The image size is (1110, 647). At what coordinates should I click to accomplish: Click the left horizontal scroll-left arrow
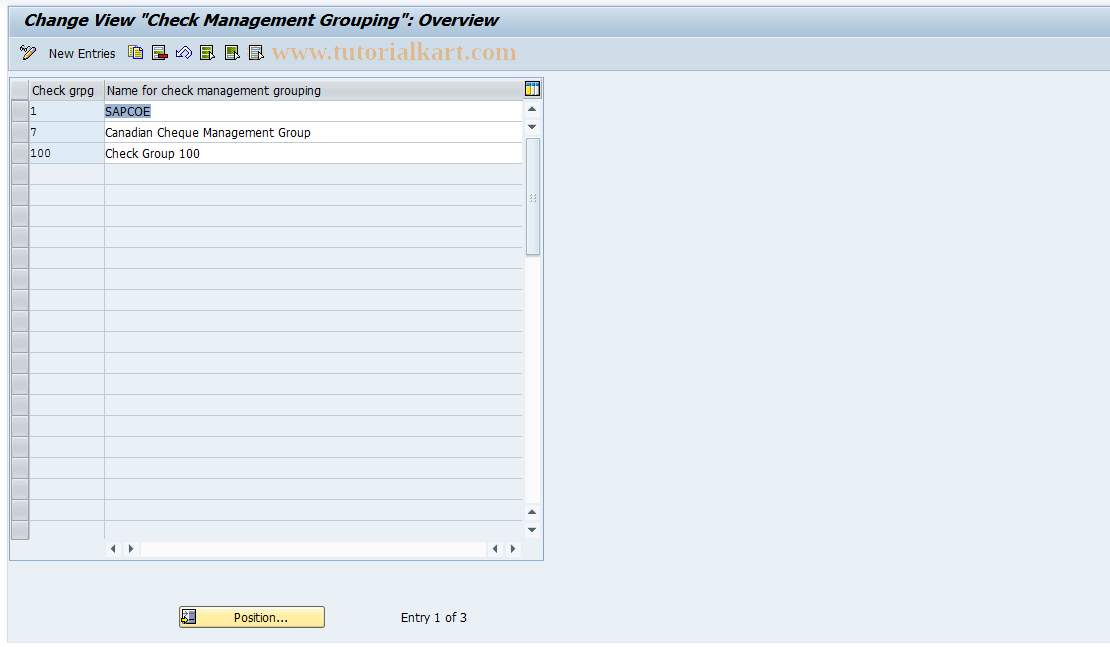pos(113,549)
